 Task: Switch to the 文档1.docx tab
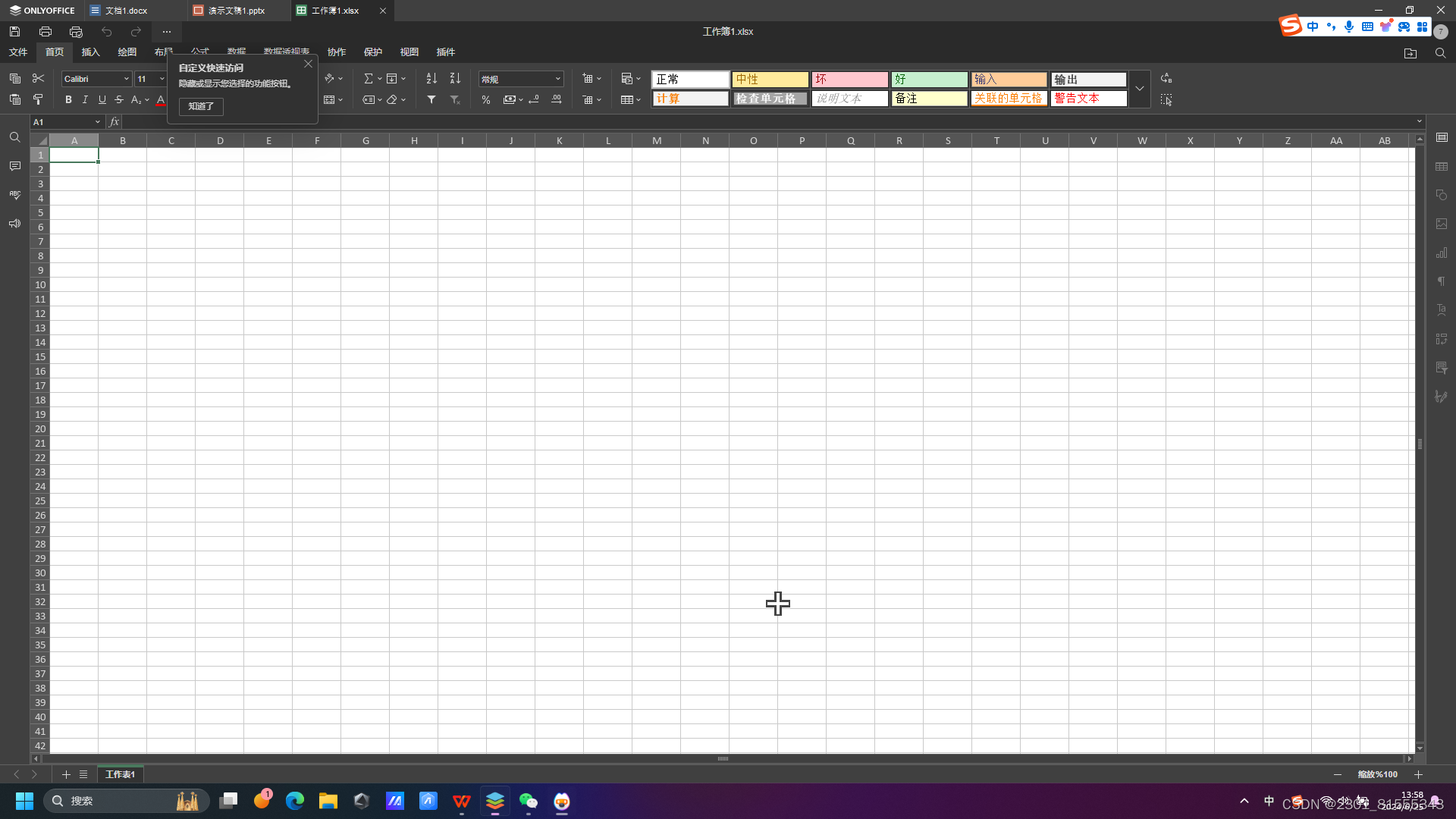click(126, 11)
